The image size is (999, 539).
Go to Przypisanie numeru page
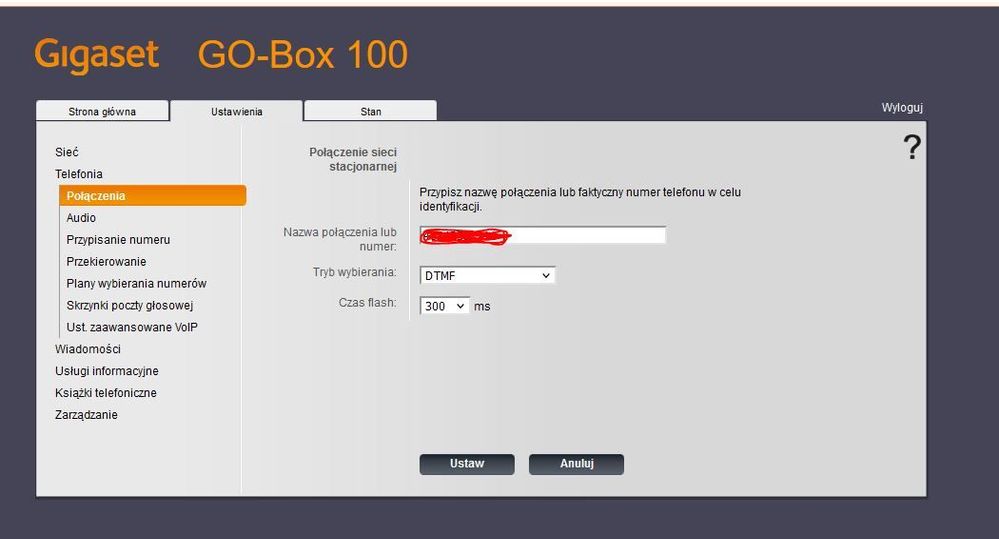tap(118, 240)
